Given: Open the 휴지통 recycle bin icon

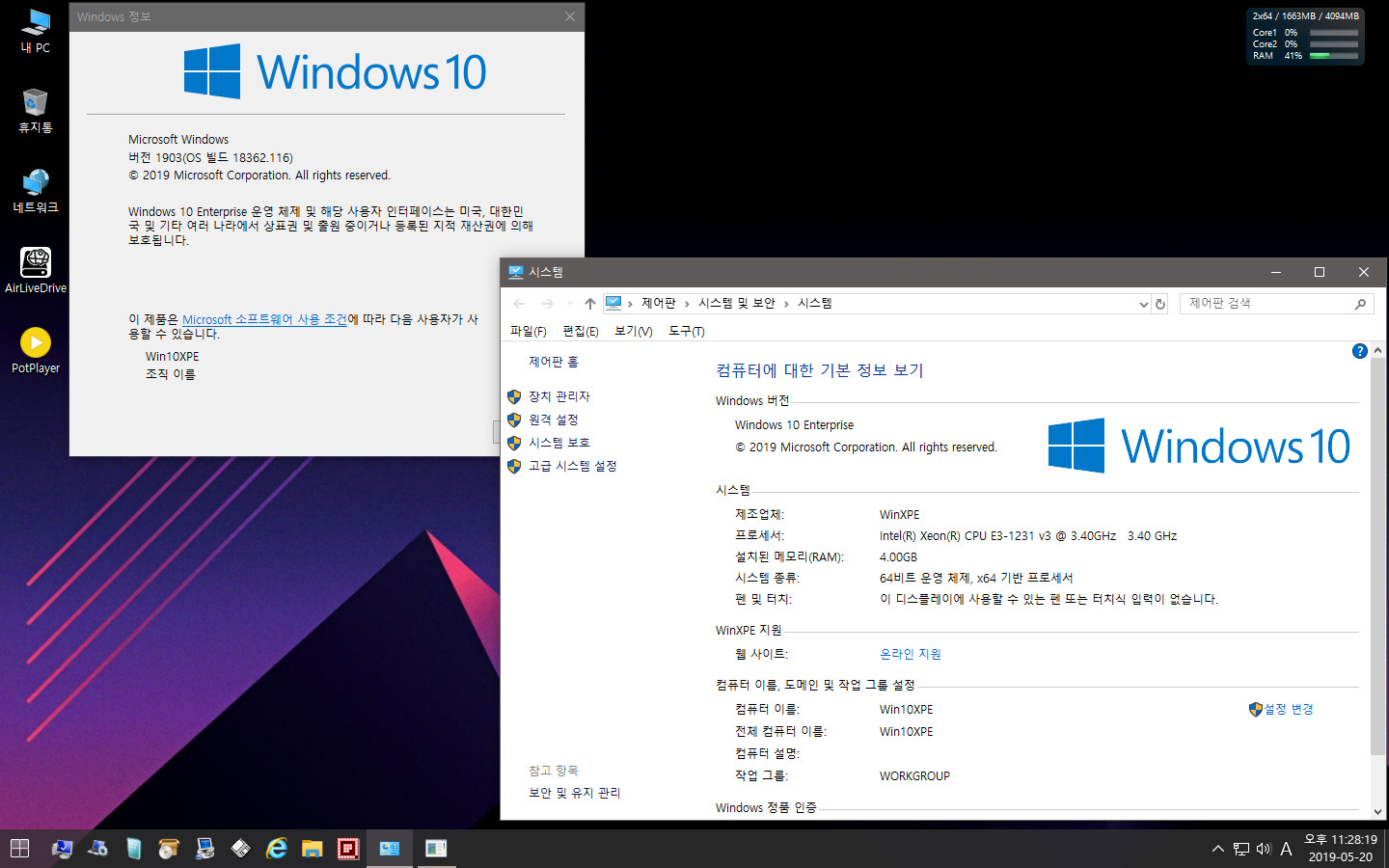Looking at the screenshot, I should (36, 111).
